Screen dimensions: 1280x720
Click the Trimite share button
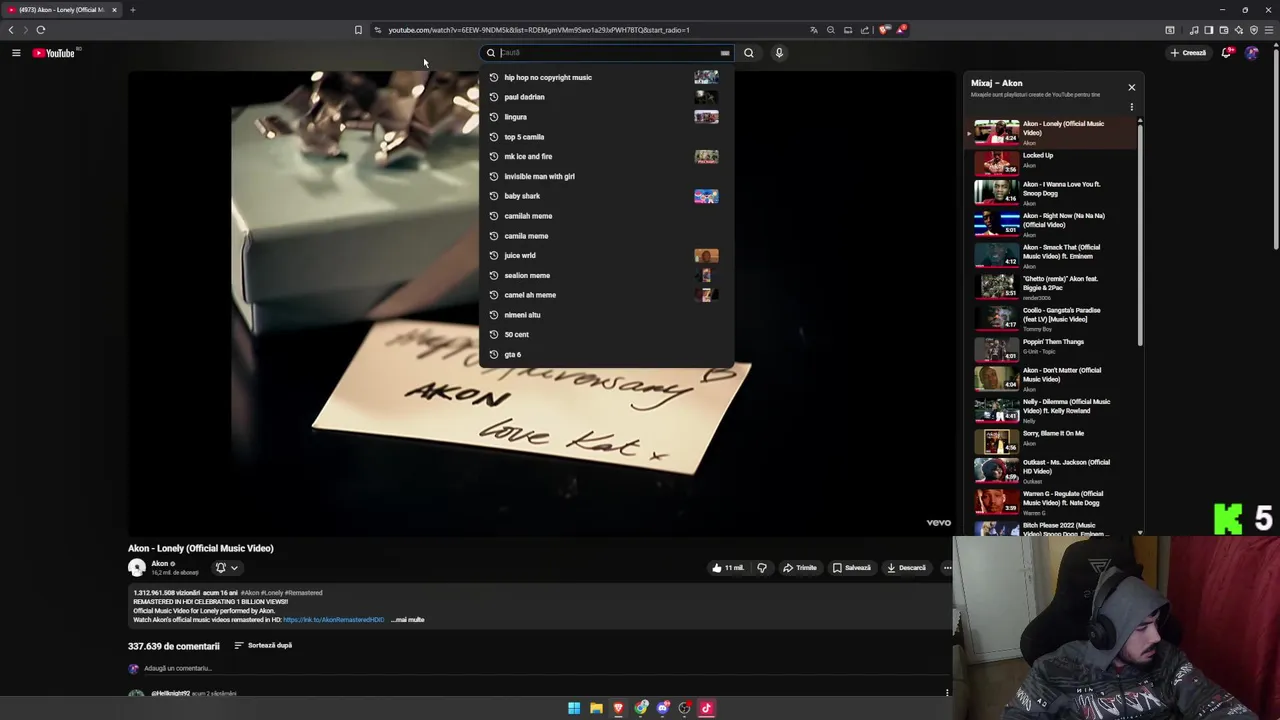[x=800, y=568]
